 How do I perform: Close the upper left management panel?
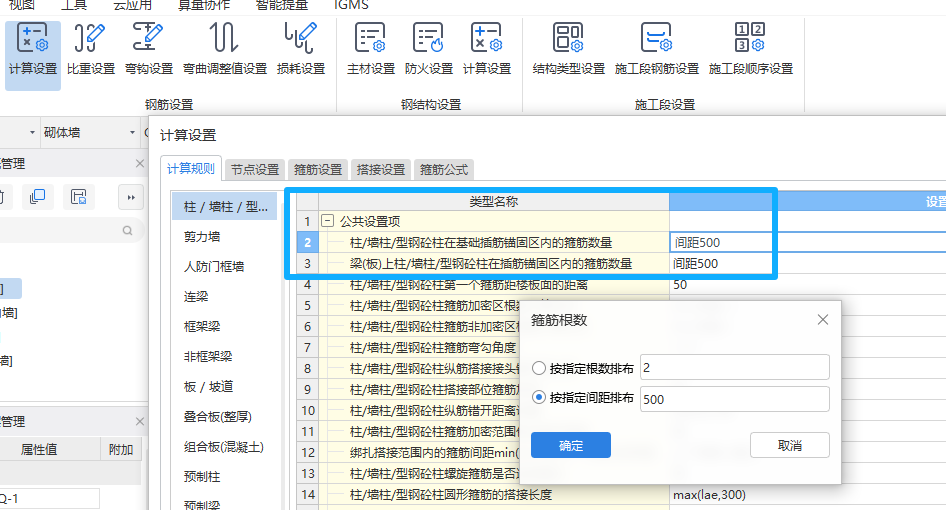pyautogui.click(x=140, y=164)
